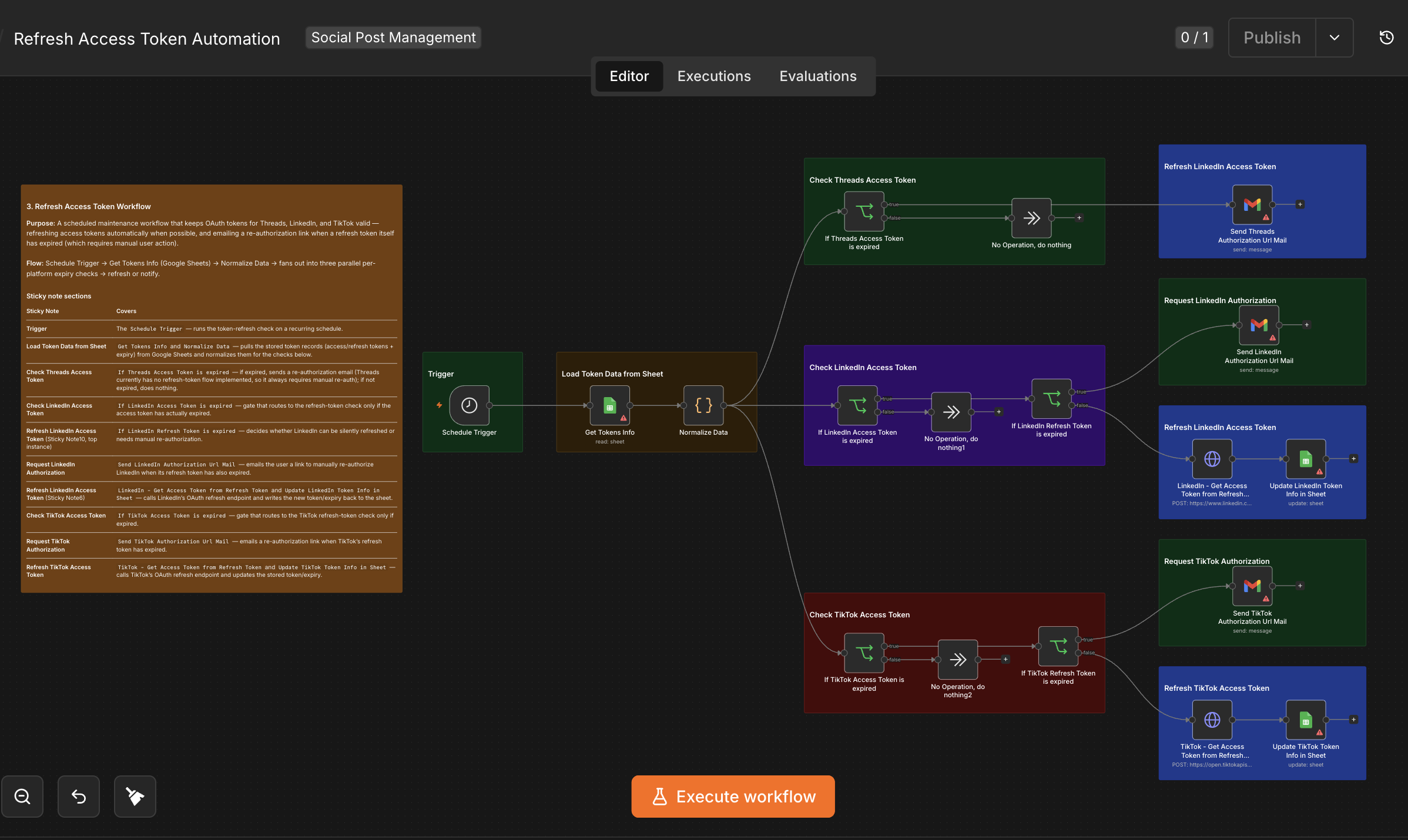The width and height of the screenshot is (1408, 840).
Task: Select the Check LinkedIn Access Token sticky heading
Action: [863, 368]
